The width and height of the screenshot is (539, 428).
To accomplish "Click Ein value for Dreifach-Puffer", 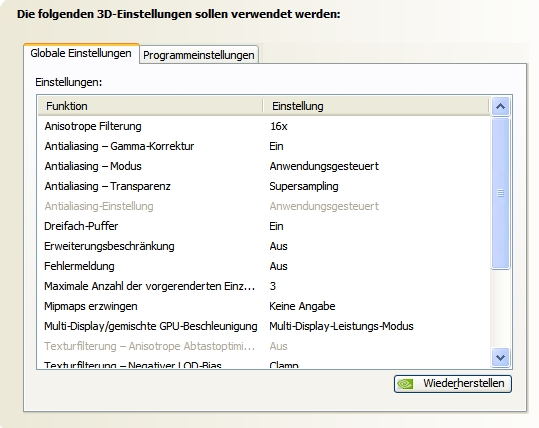I will point(276,226).
